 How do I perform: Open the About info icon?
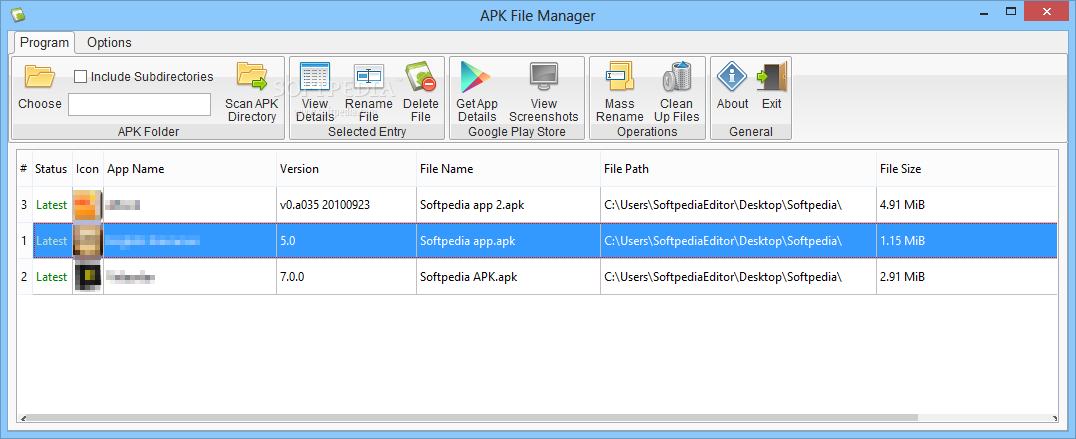733,77
